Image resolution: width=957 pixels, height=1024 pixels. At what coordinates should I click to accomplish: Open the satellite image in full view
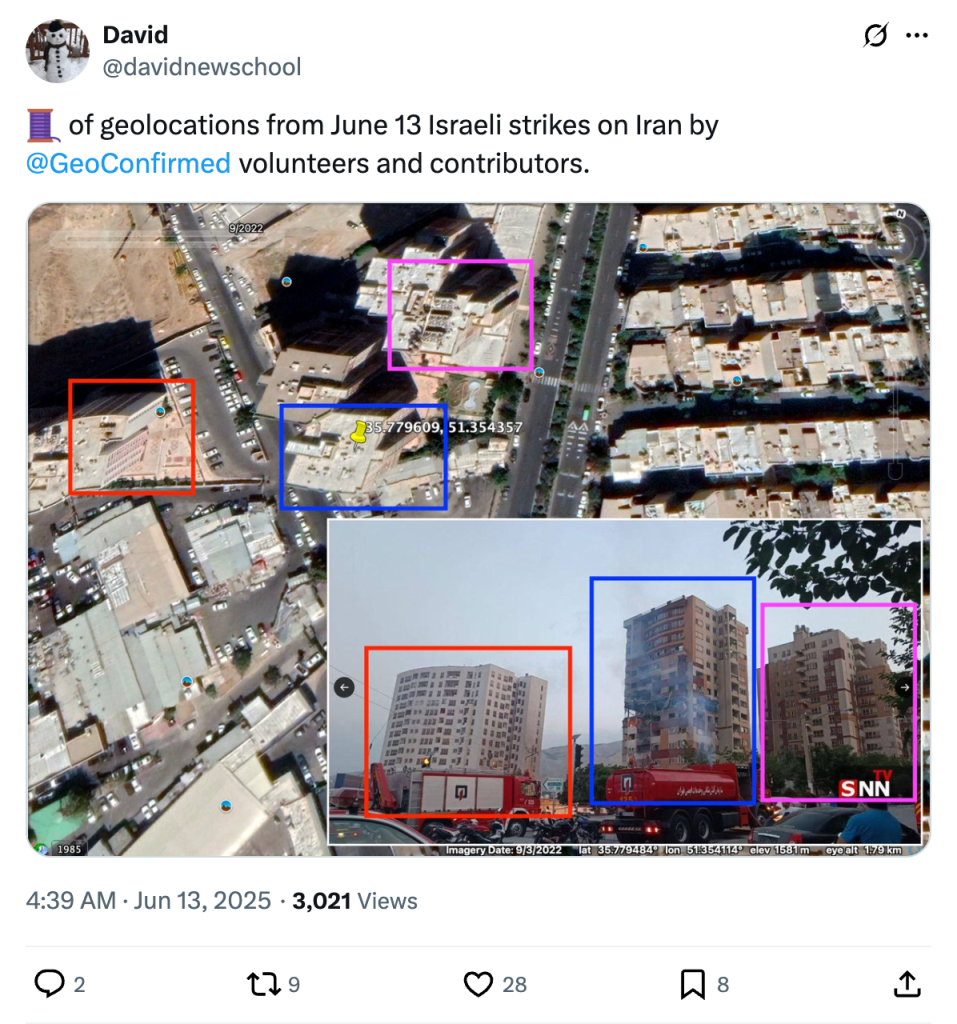coord(478,530)
